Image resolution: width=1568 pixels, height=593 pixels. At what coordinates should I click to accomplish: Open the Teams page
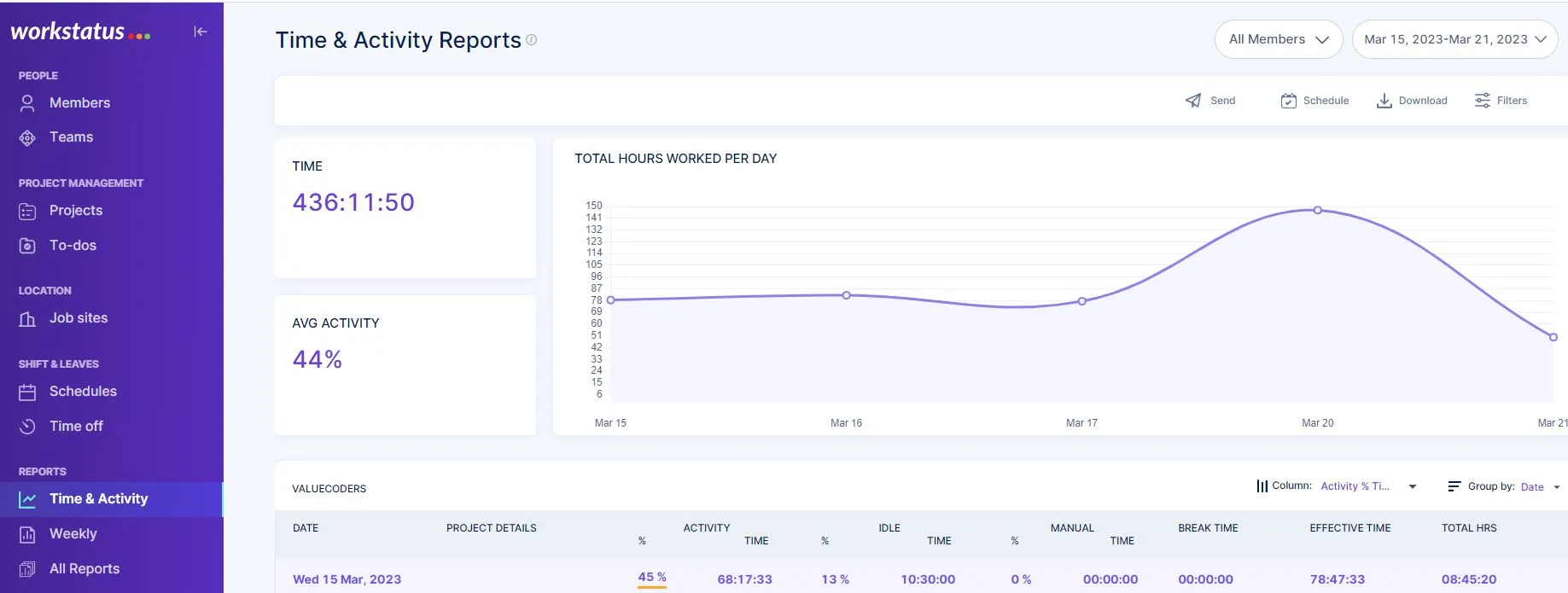tap(71, 137)
